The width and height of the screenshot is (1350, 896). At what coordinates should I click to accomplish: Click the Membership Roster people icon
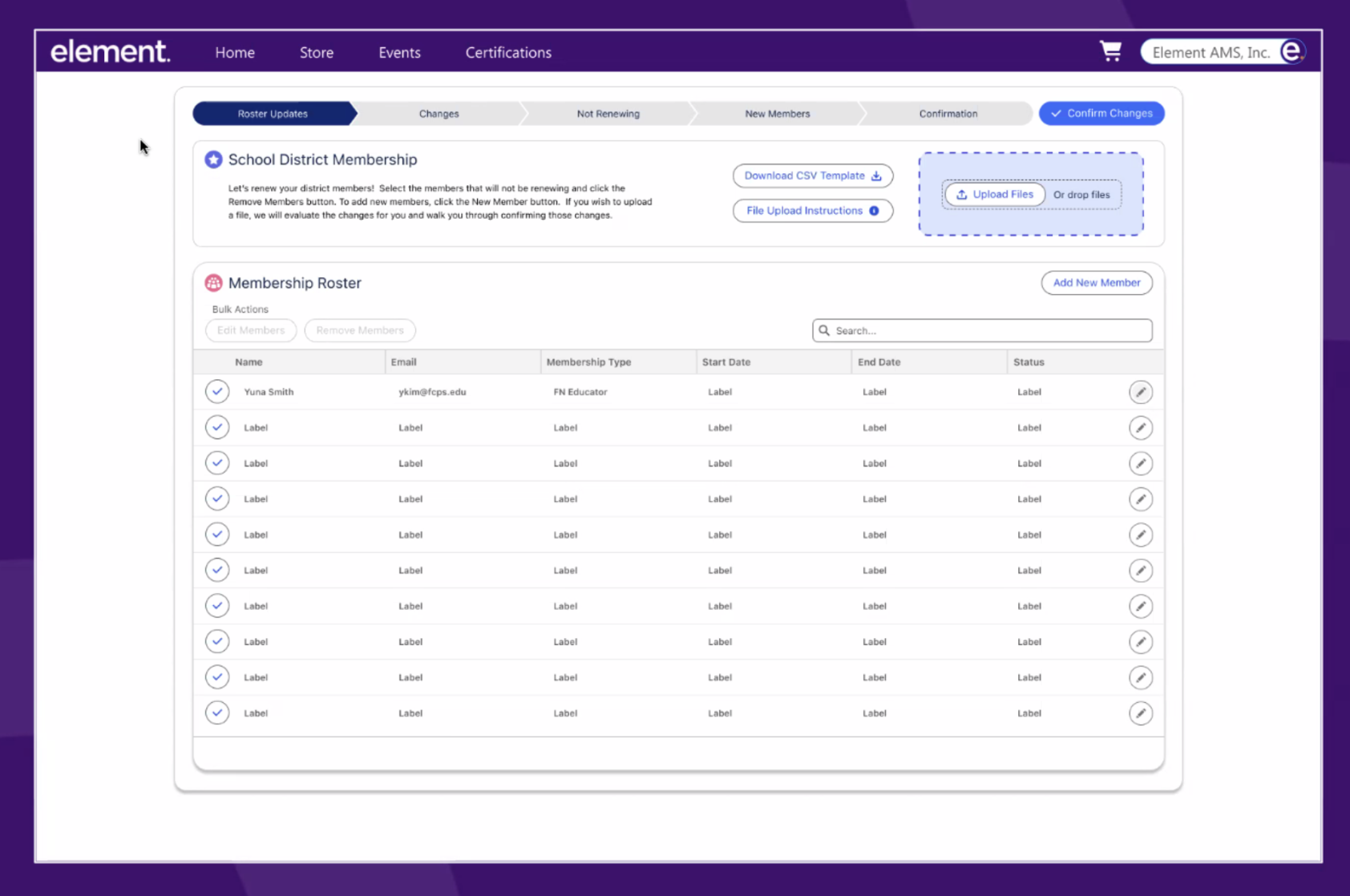click(x=213, y=283)
